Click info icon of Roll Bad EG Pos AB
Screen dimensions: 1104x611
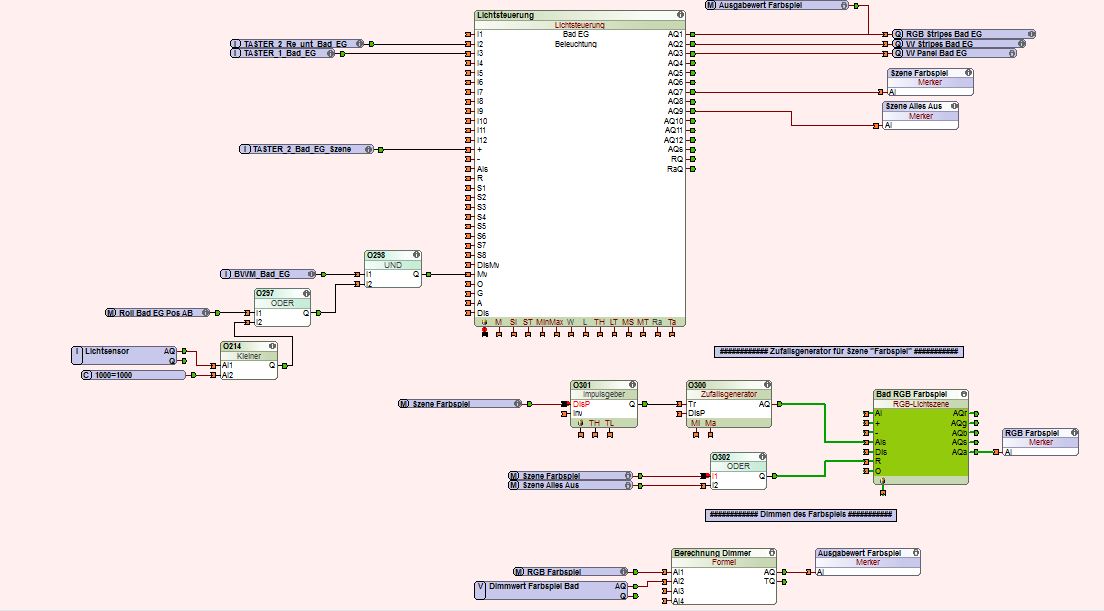pyautogui.click(x=206, y=313)
